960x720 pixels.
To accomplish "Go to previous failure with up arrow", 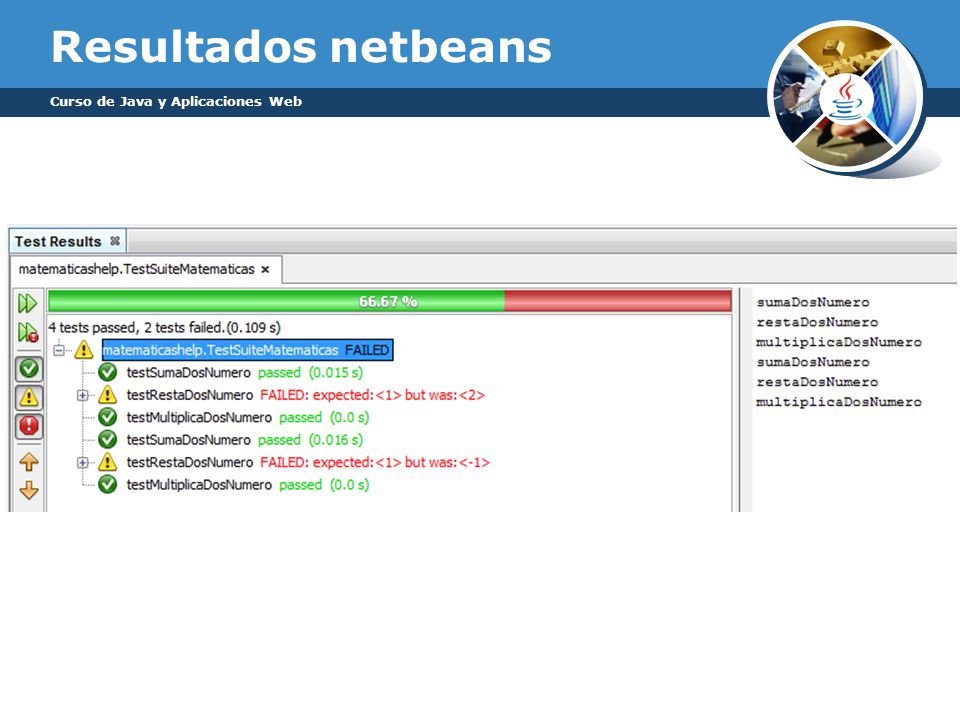I will point(29,462).
